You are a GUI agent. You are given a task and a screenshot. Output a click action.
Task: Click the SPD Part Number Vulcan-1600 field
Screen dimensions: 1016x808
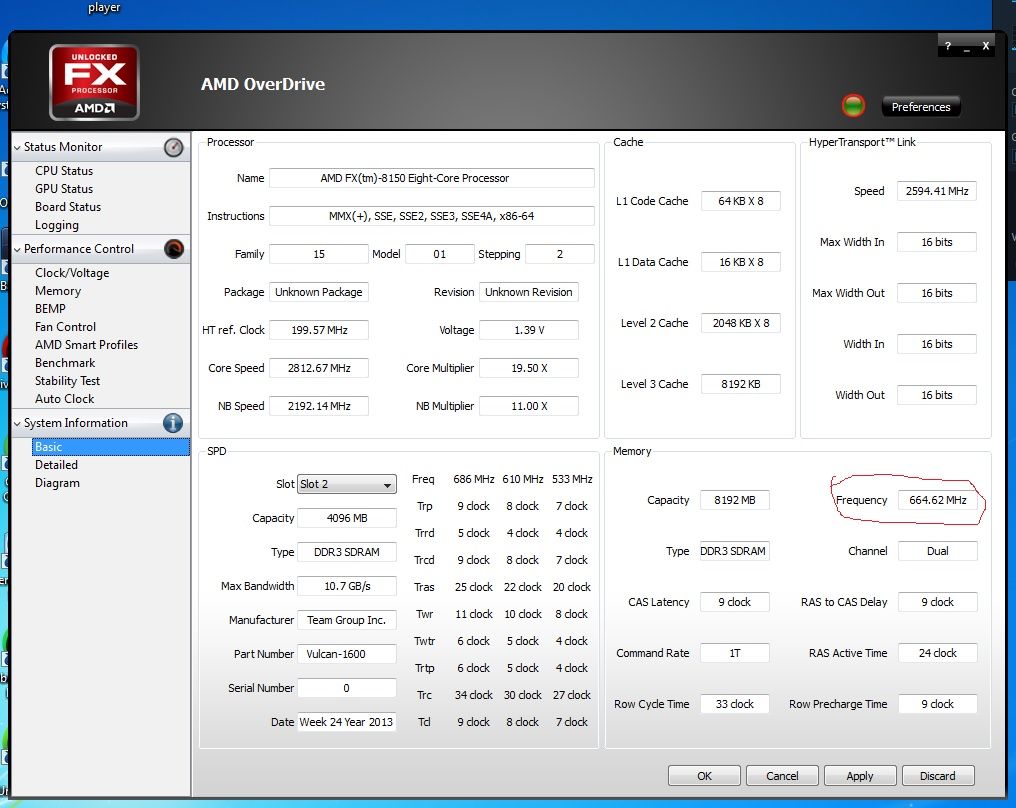point(347,654)
